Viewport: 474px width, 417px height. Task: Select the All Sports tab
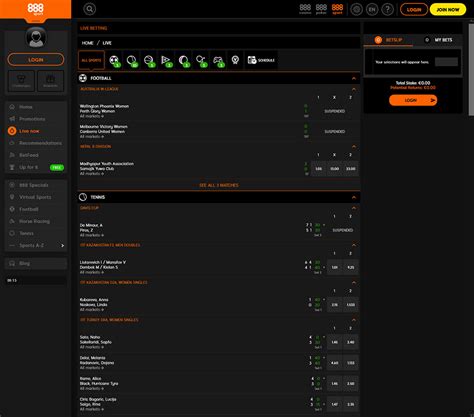pos(91,60)
